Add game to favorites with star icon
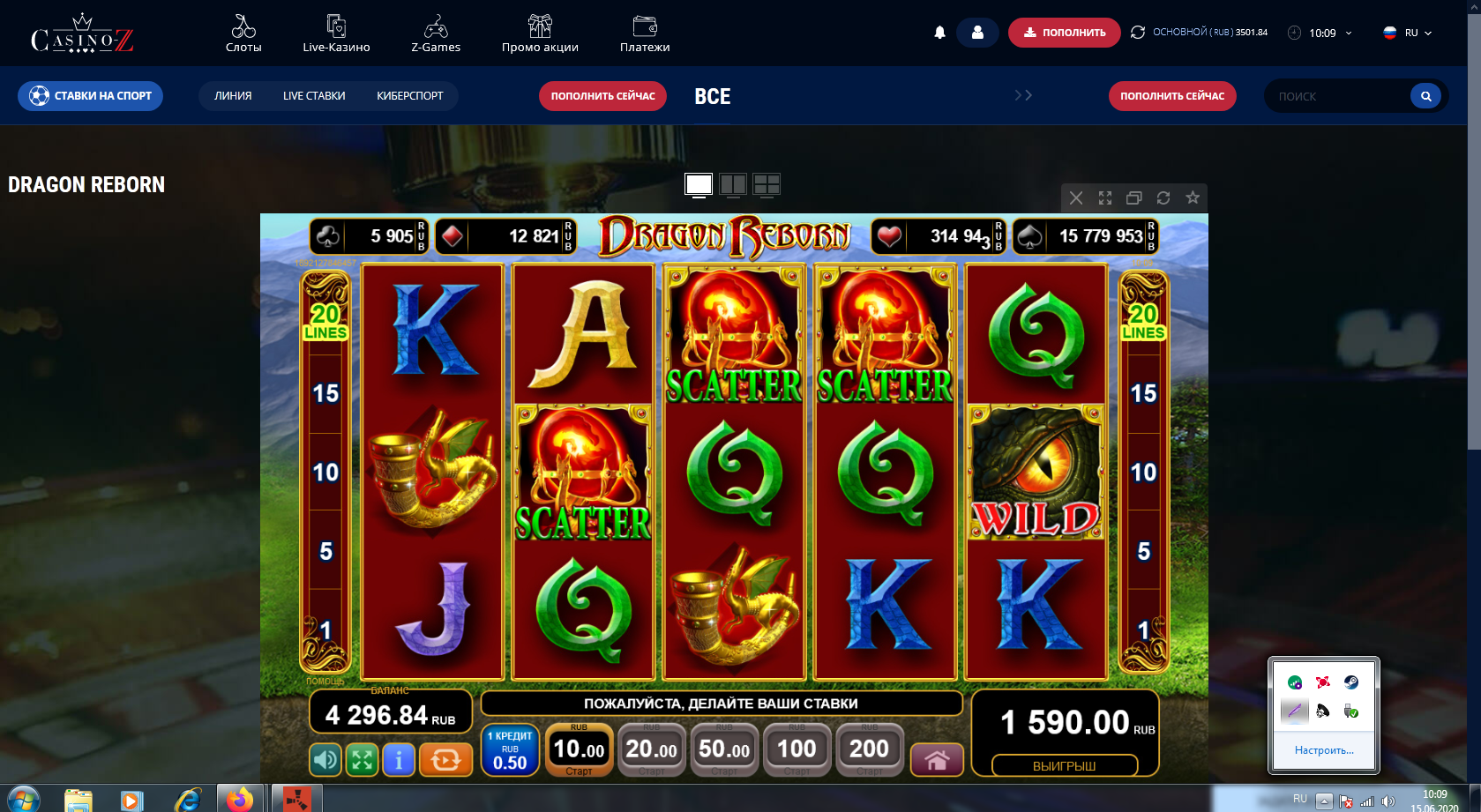Screen dimensions: 1481x812 (x=1193, y=197)
